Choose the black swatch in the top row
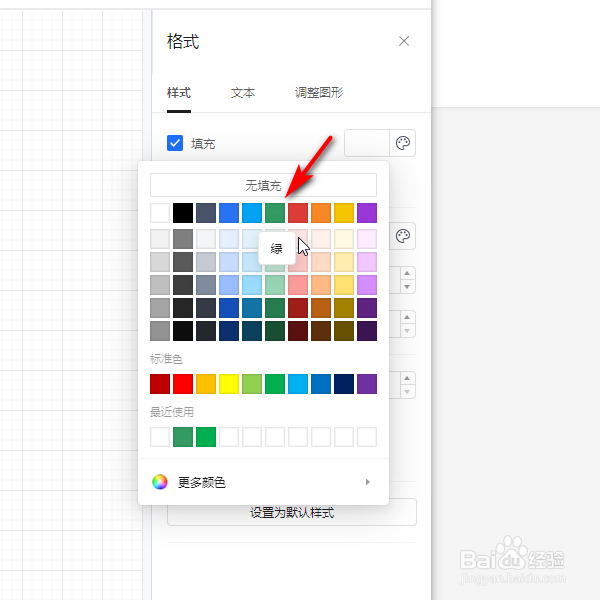This screenshot has height=600, width=600. coord(183,212)
